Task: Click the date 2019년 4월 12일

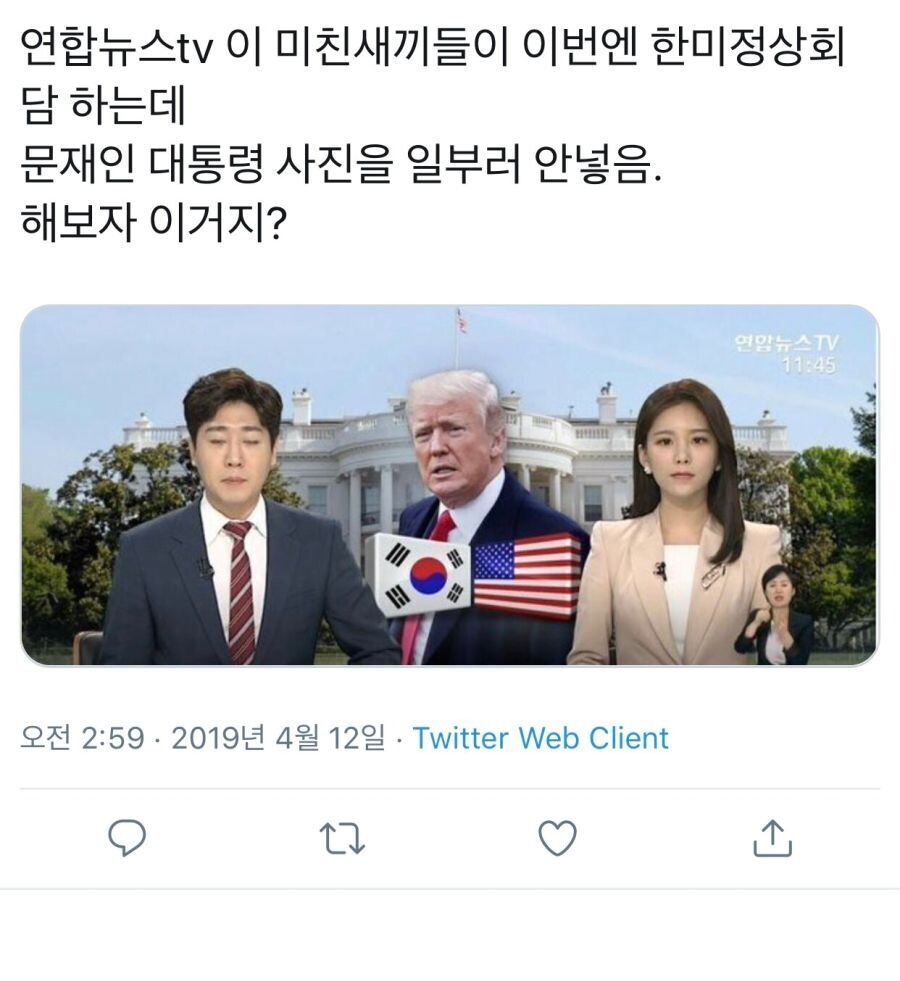Action: pos(278,738)
